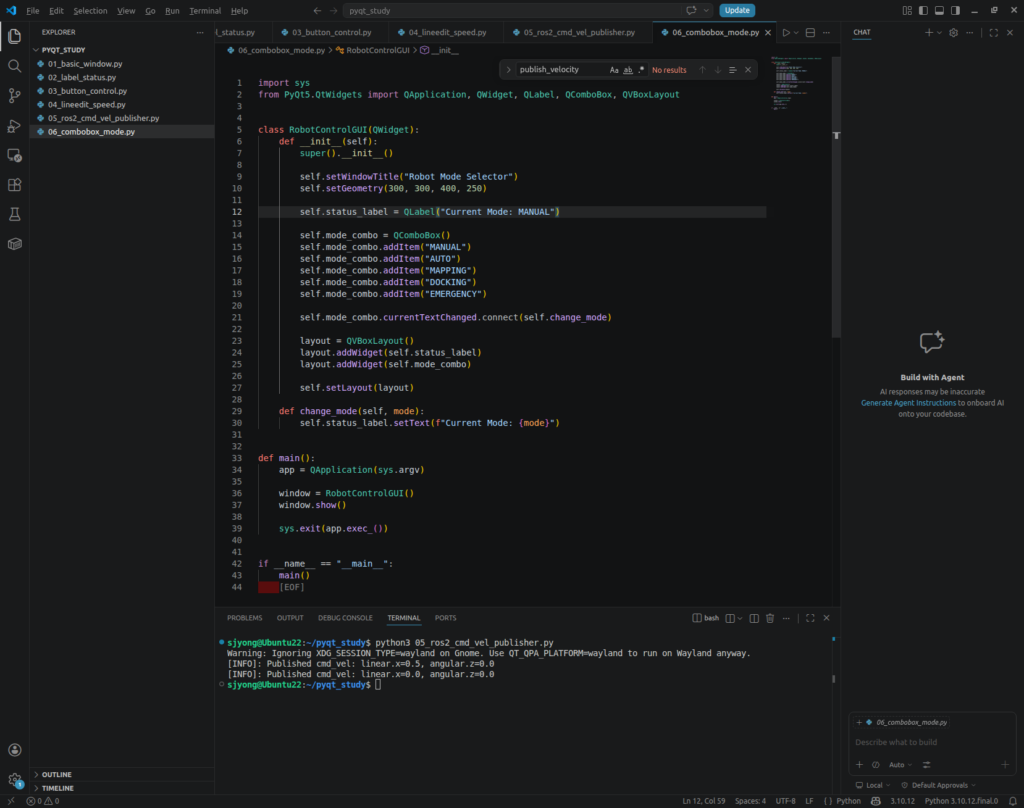The height and width of the screenshot is (808, 1024).
Task: Switch to the PROBLEMS panel tab
Action: tap(244, 618)
